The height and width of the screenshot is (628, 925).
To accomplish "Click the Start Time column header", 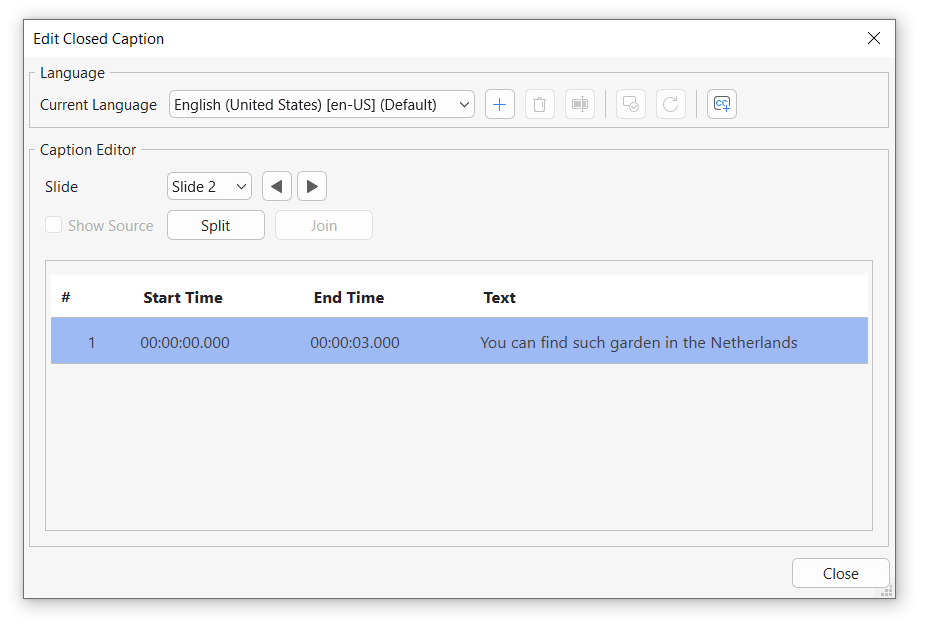I will (x=183, y=297).
